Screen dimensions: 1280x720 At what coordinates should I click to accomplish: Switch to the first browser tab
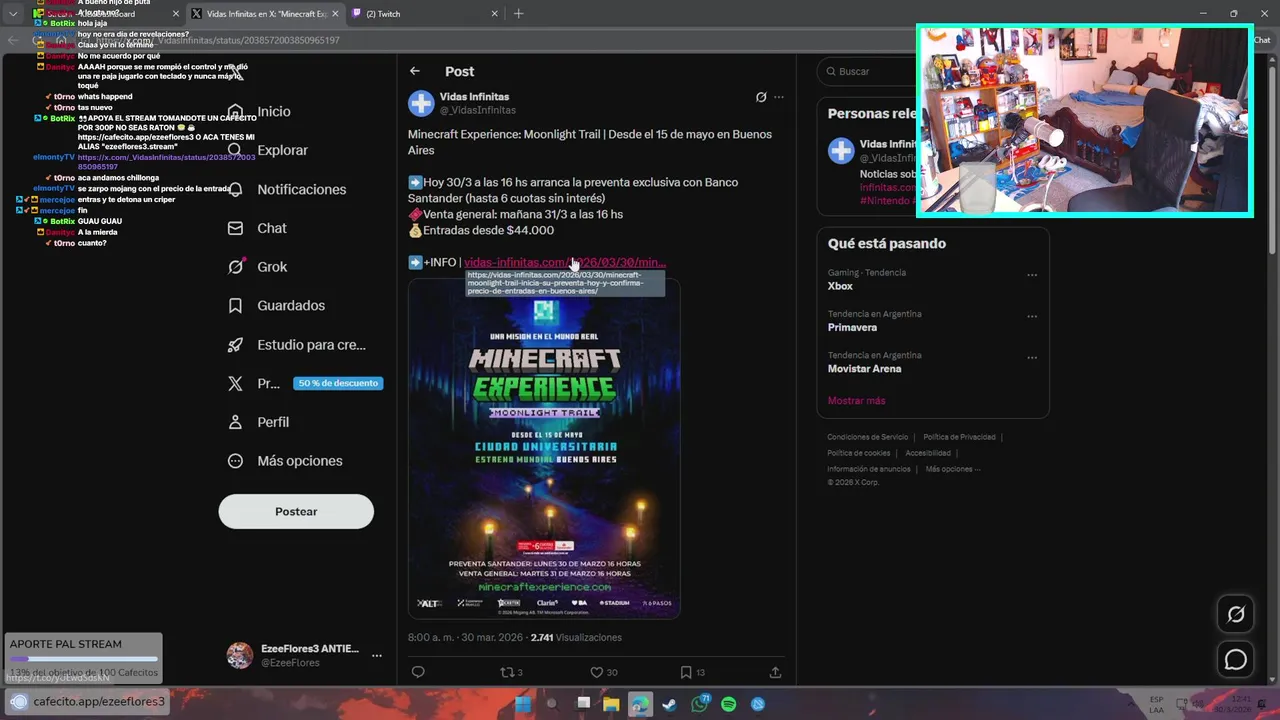click(105, 14)
